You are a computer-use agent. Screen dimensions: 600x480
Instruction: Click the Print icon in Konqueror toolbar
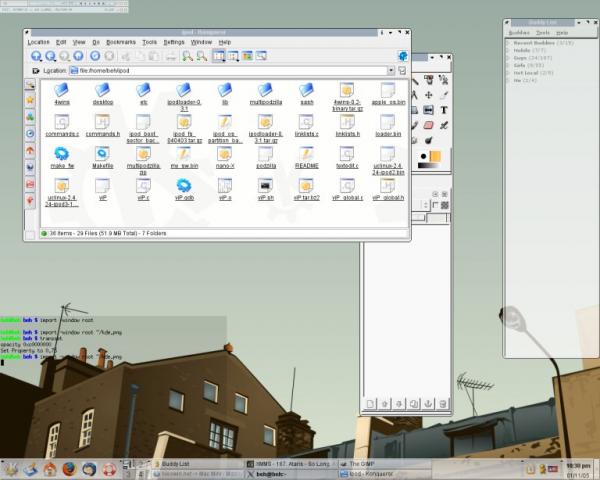coord(171,57)
